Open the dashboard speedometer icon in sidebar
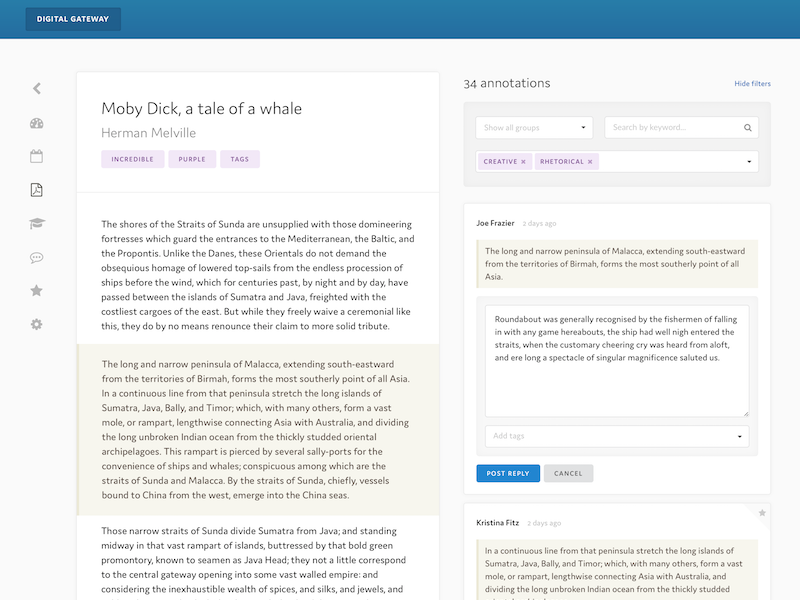 coord(38,124)
